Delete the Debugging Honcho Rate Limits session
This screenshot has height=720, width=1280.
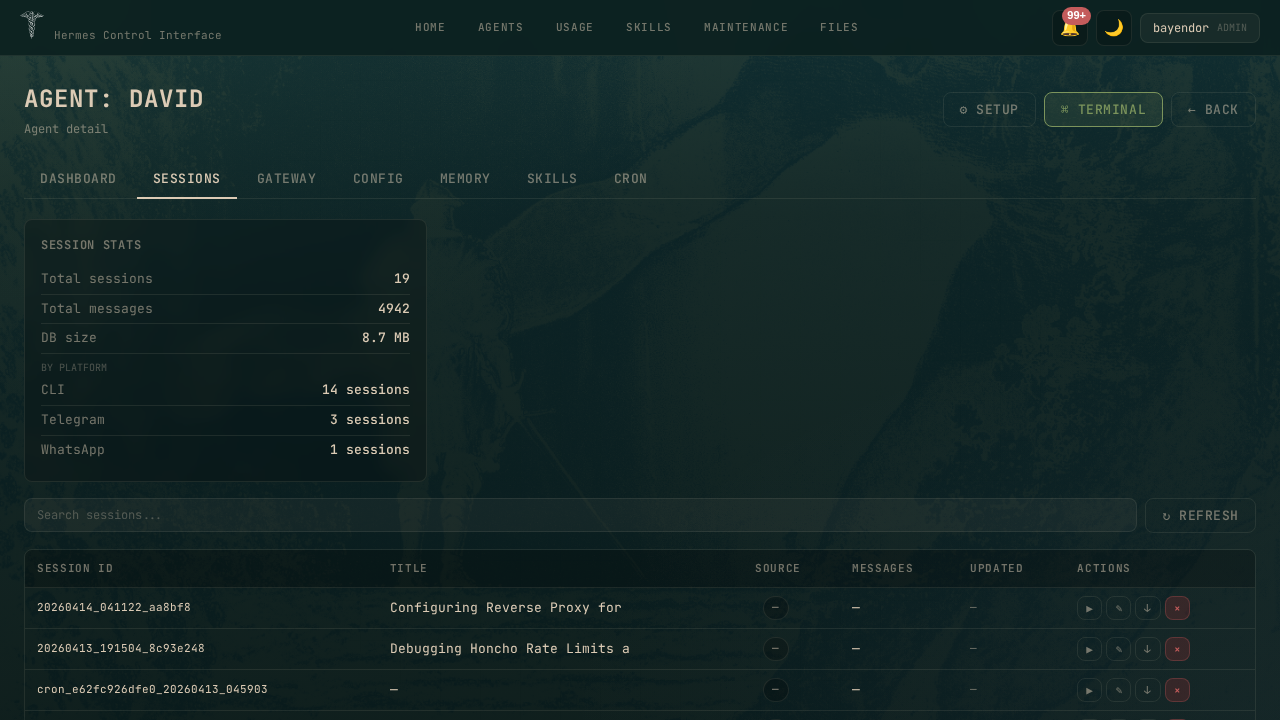pyautogui.click(x=1177, y=649)
